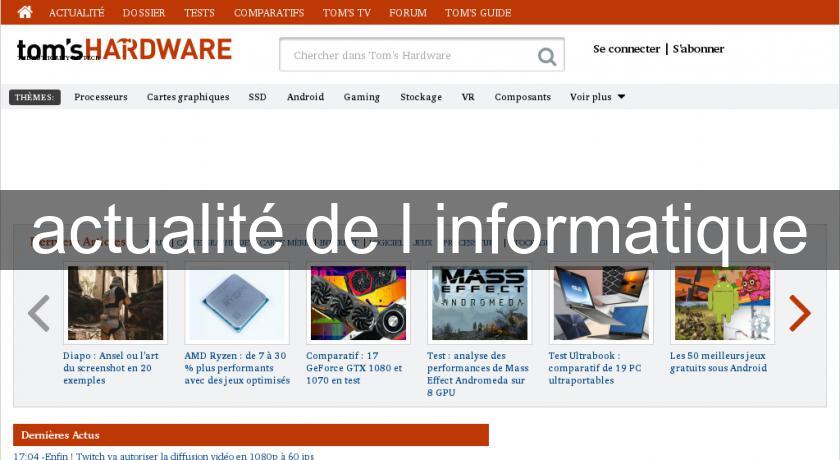840x460 pixels.
Task: Click S'abonner link
Action: pos(698,49)
